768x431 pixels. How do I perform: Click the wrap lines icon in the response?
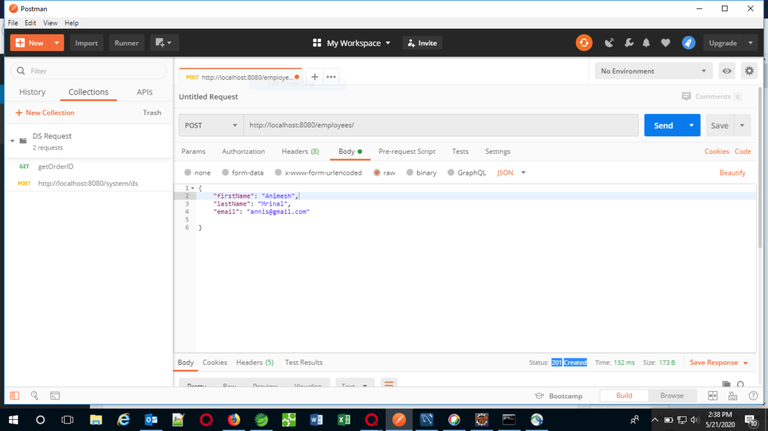[389, 384]
